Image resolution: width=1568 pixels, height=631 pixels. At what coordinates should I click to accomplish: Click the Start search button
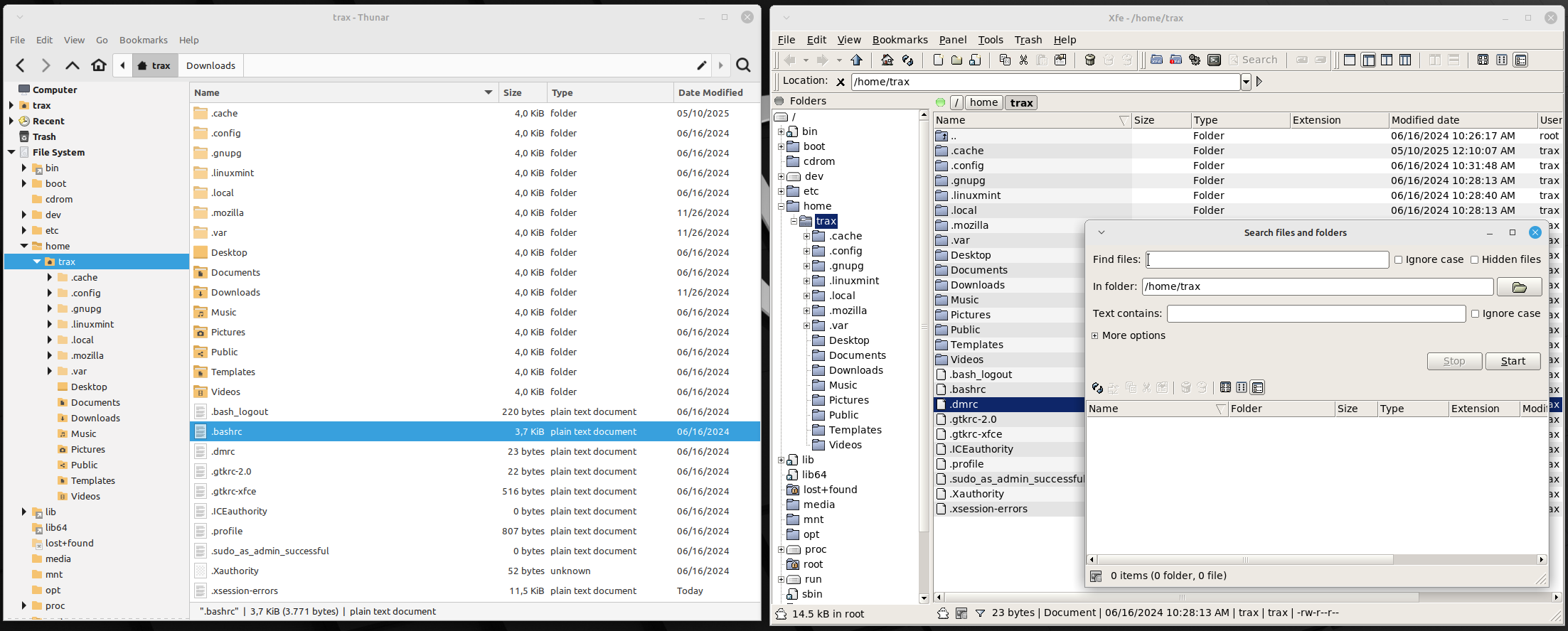[x=1513, y=361]
